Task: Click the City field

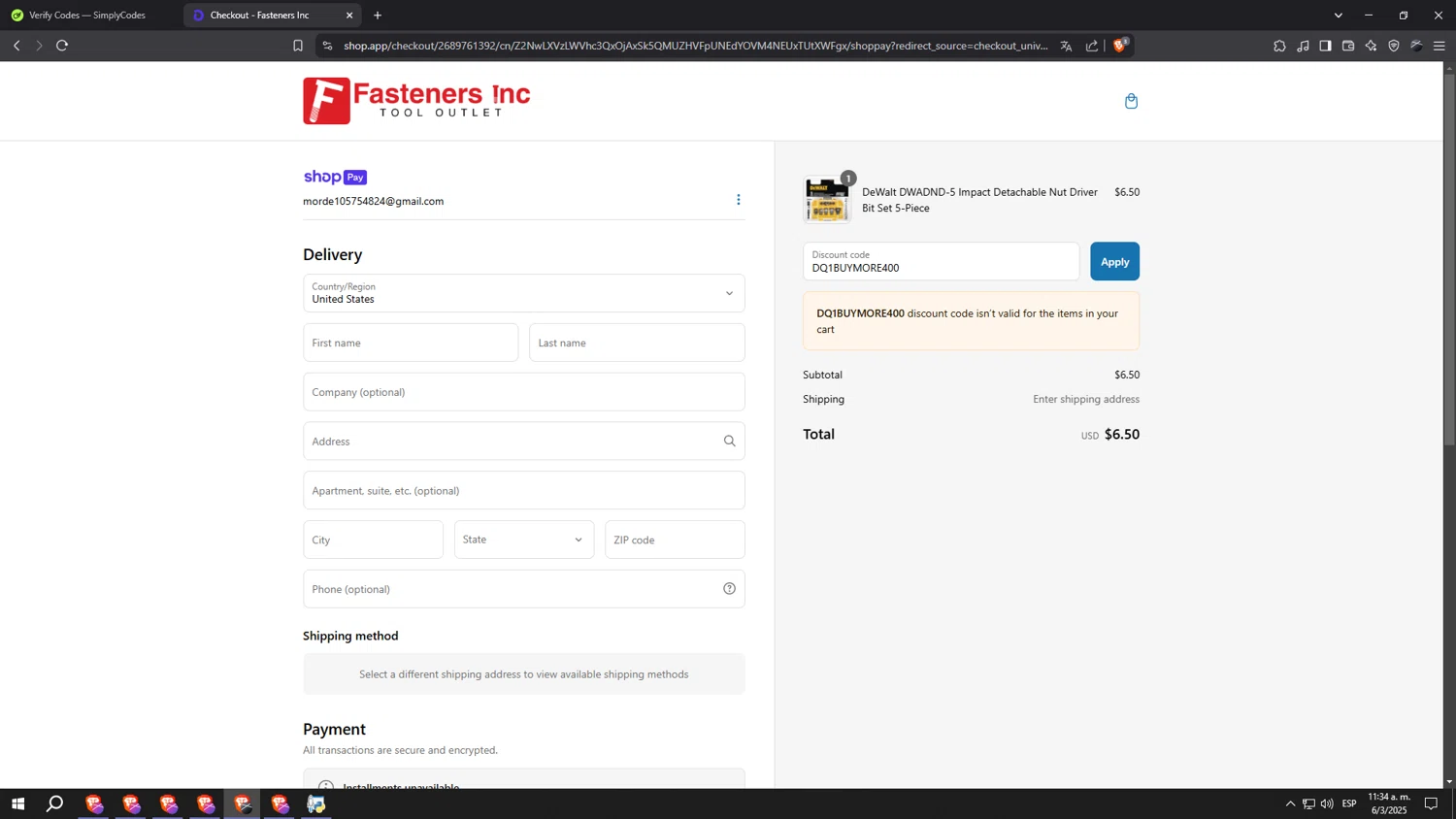Action: coord(373,540)
